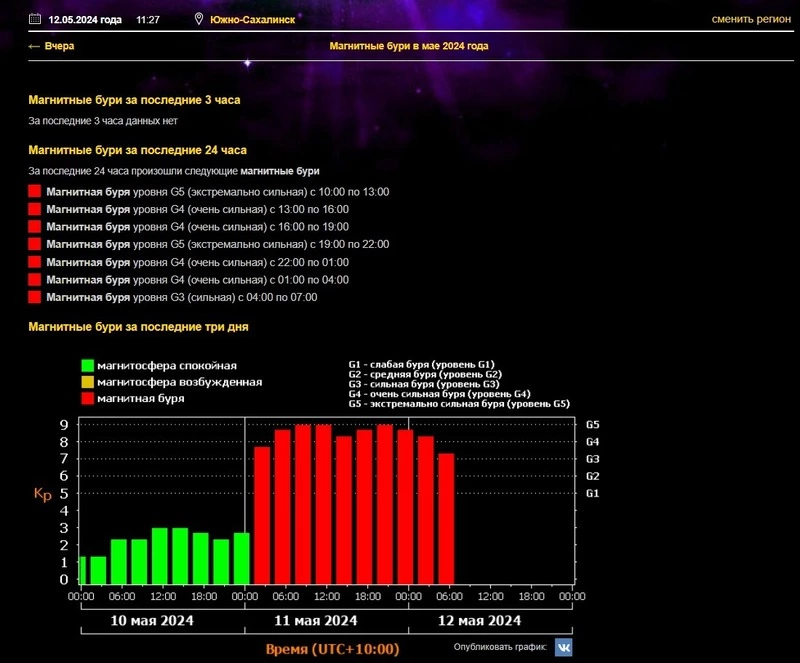Click the last red bar on 12 мая
The image size is (800, 663).
pyautogui.click(x=446, y=518)
